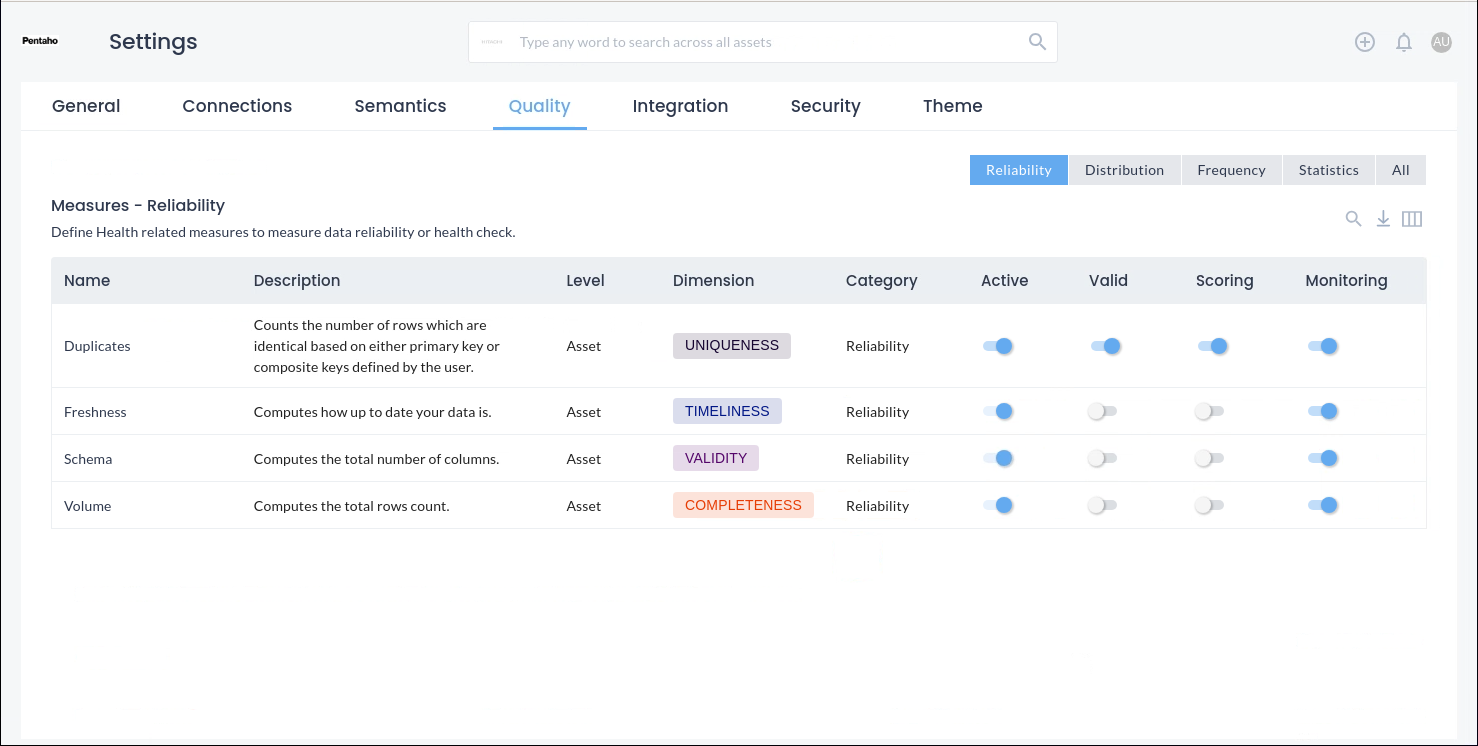The height and width of the screenshot is (746, 1478).
Task: Enable the Valid toggle for Freshness
Action: (x=1103, y=412)
